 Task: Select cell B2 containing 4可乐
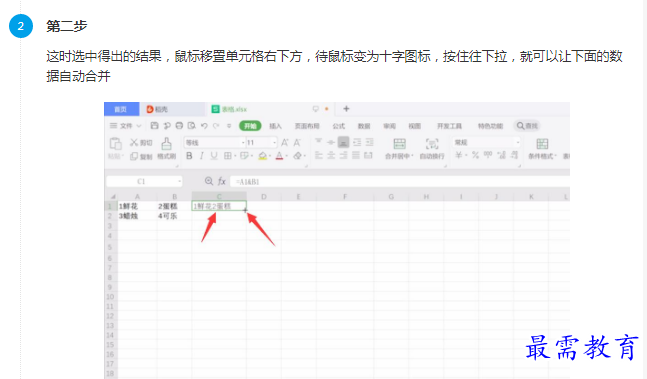coord(174,216)
